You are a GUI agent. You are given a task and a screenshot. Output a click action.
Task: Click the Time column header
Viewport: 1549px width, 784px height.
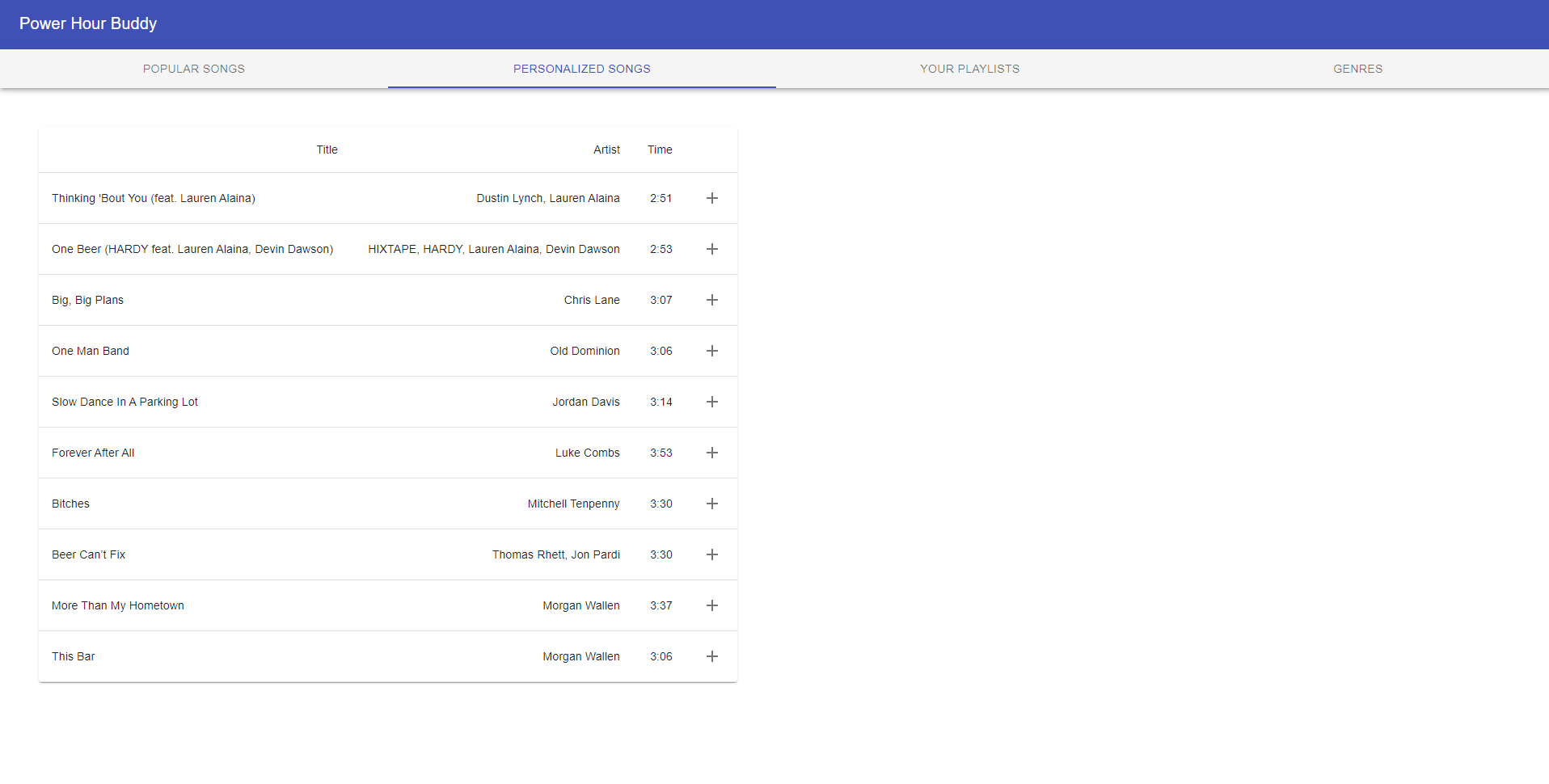tap(660, 150)
